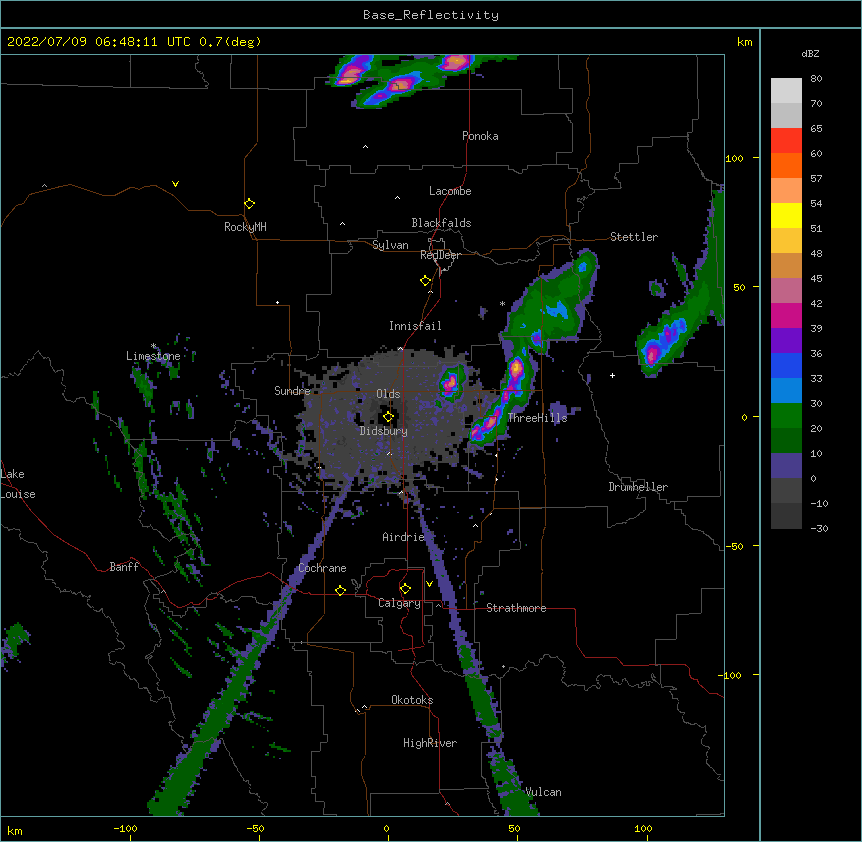Viewport: 862px width, 842px height.
Task: Click the 45 value on the dBZ scale
Action: (x=816, y=279)
